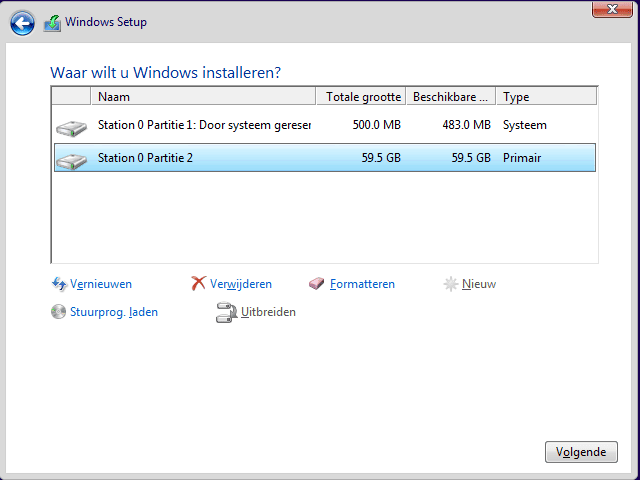640x480 pixels.
Task: Click the Uitbreiden link
Action: pyautogui.click(x=268, y=312)
